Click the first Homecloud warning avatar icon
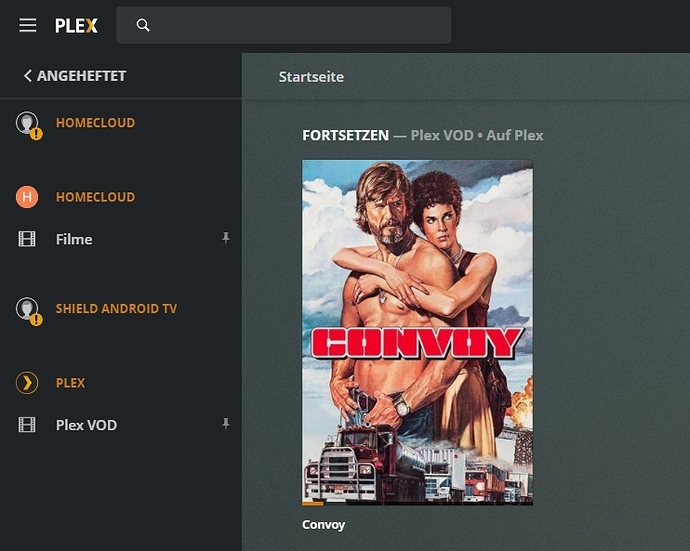The height and width of the screenshot is (551, 690). point(29,125)
